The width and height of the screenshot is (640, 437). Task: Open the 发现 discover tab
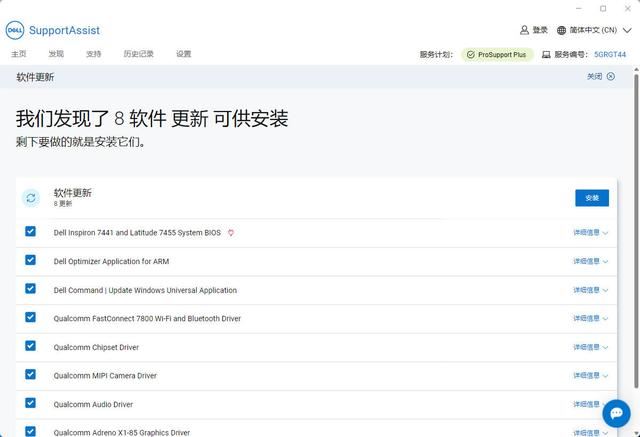pyautogui.click(x=56, y=54)
